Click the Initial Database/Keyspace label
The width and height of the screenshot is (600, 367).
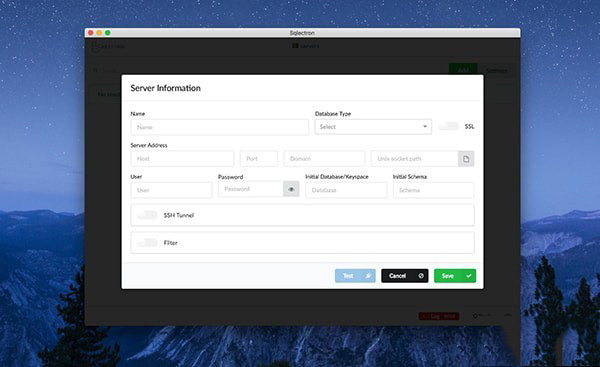click(x=337, y=177)
